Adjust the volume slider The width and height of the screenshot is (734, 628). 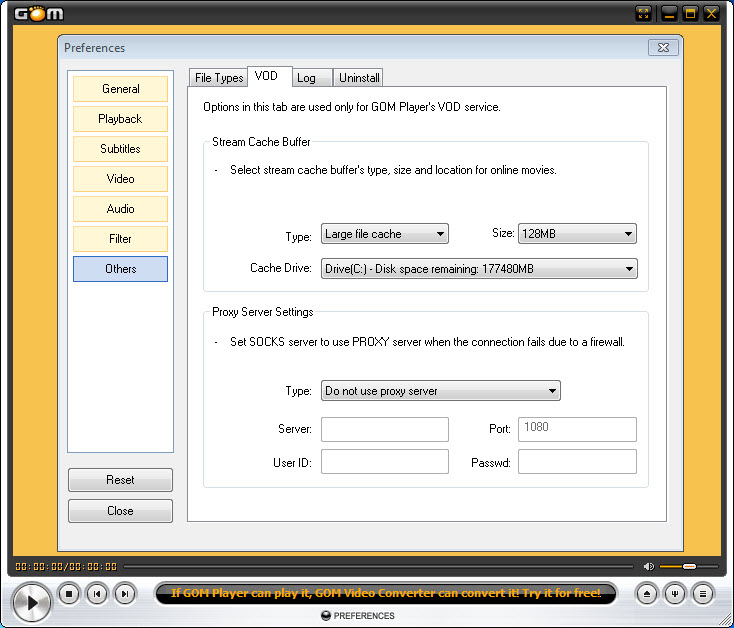[688, 566]
